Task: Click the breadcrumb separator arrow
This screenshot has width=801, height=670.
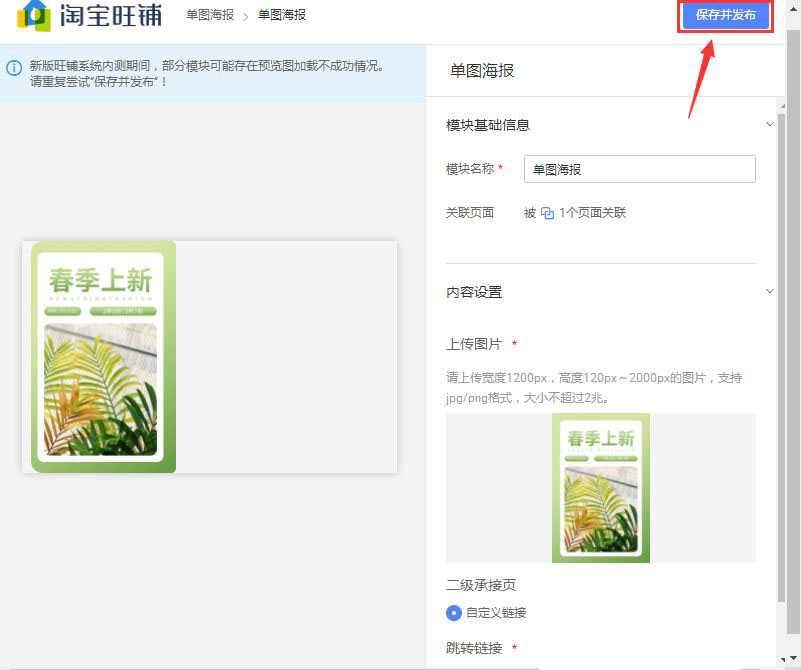Action: 249,16
